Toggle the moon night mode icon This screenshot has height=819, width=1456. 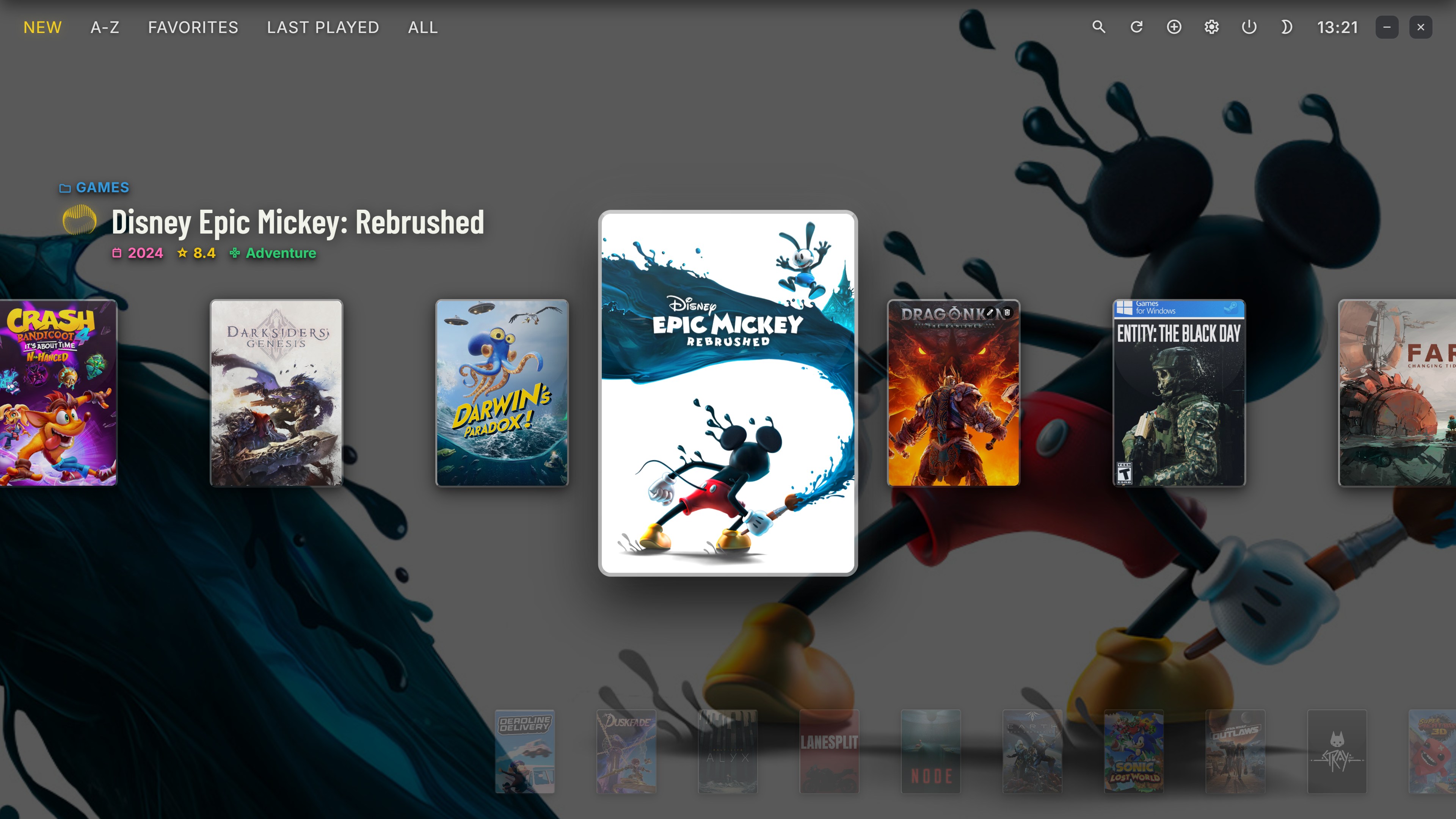pos(1287,27)
